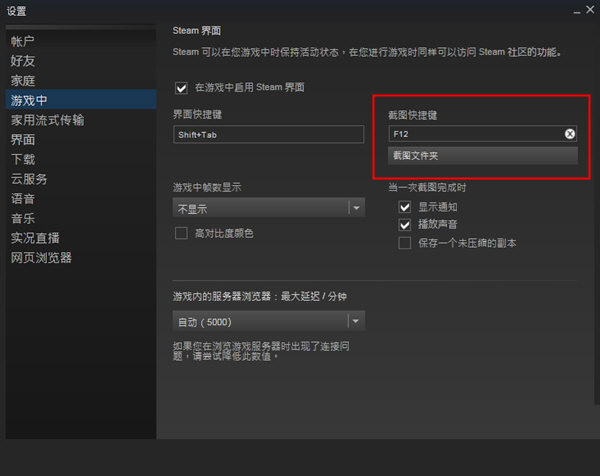
Task: Uncheck 显示通知 checkbox
Action: (404, 207)
